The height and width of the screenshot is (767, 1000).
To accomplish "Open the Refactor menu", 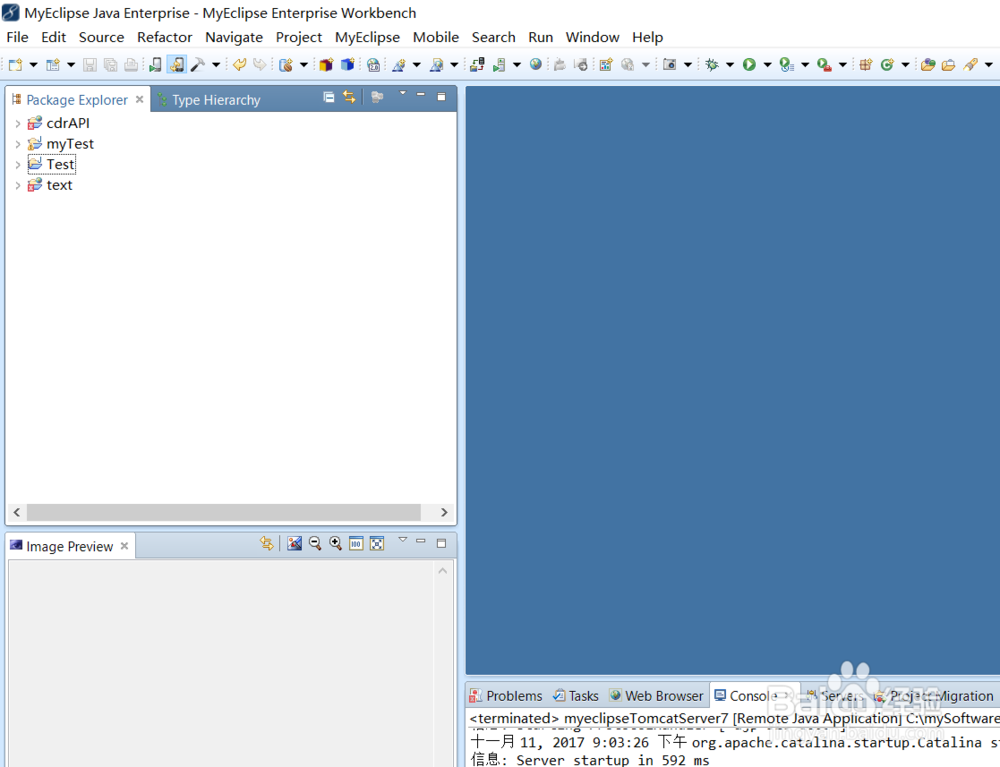I will point(165,37).
